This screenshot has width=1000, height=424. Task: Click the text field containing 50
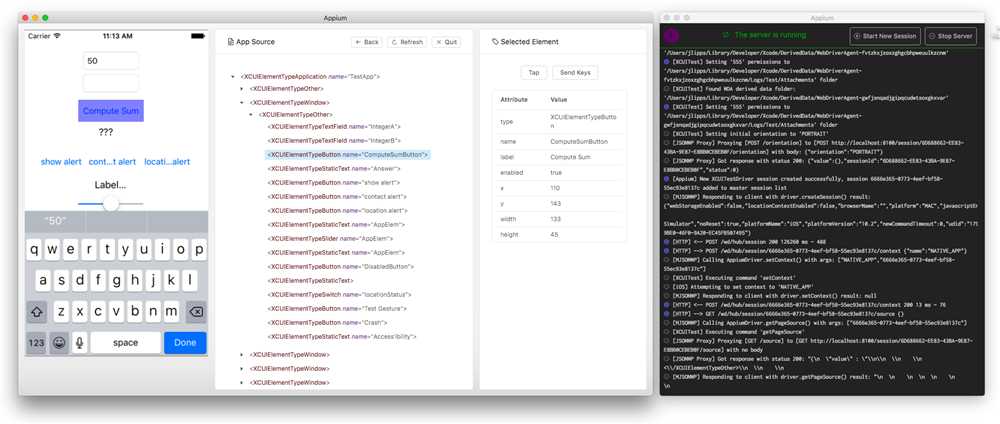pyautogui.click(x=111, y=61)
